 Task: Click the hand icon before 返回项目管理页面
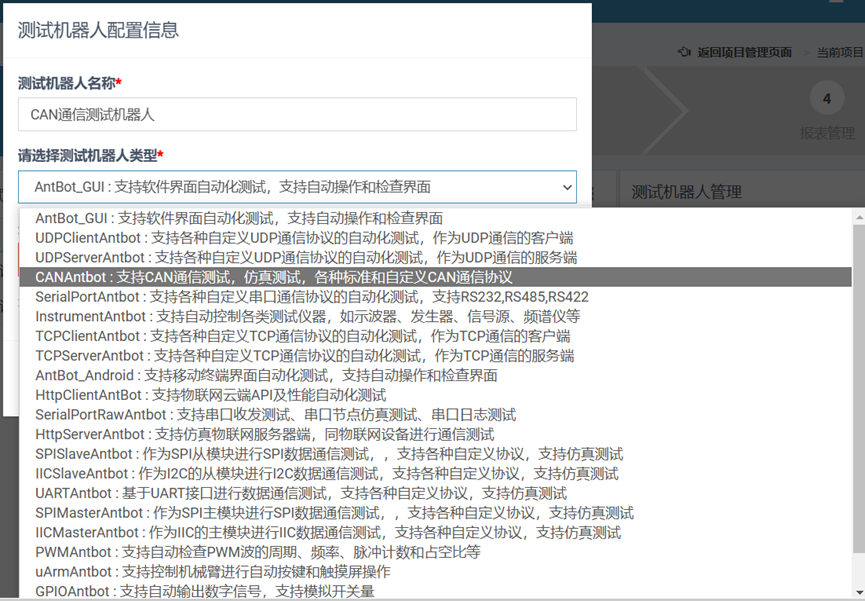683,52
